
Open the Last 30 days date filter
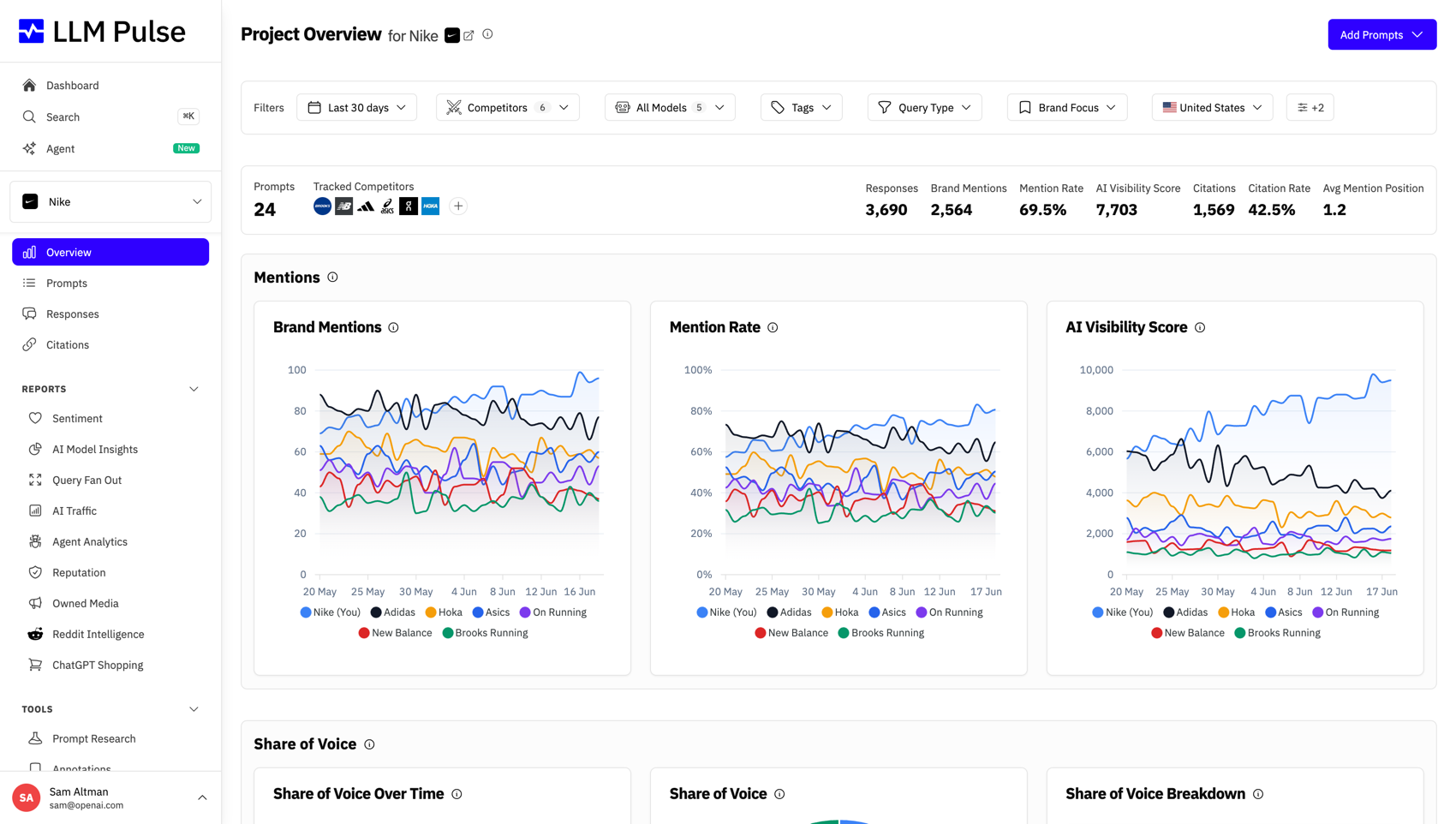(x=356, y=107)
